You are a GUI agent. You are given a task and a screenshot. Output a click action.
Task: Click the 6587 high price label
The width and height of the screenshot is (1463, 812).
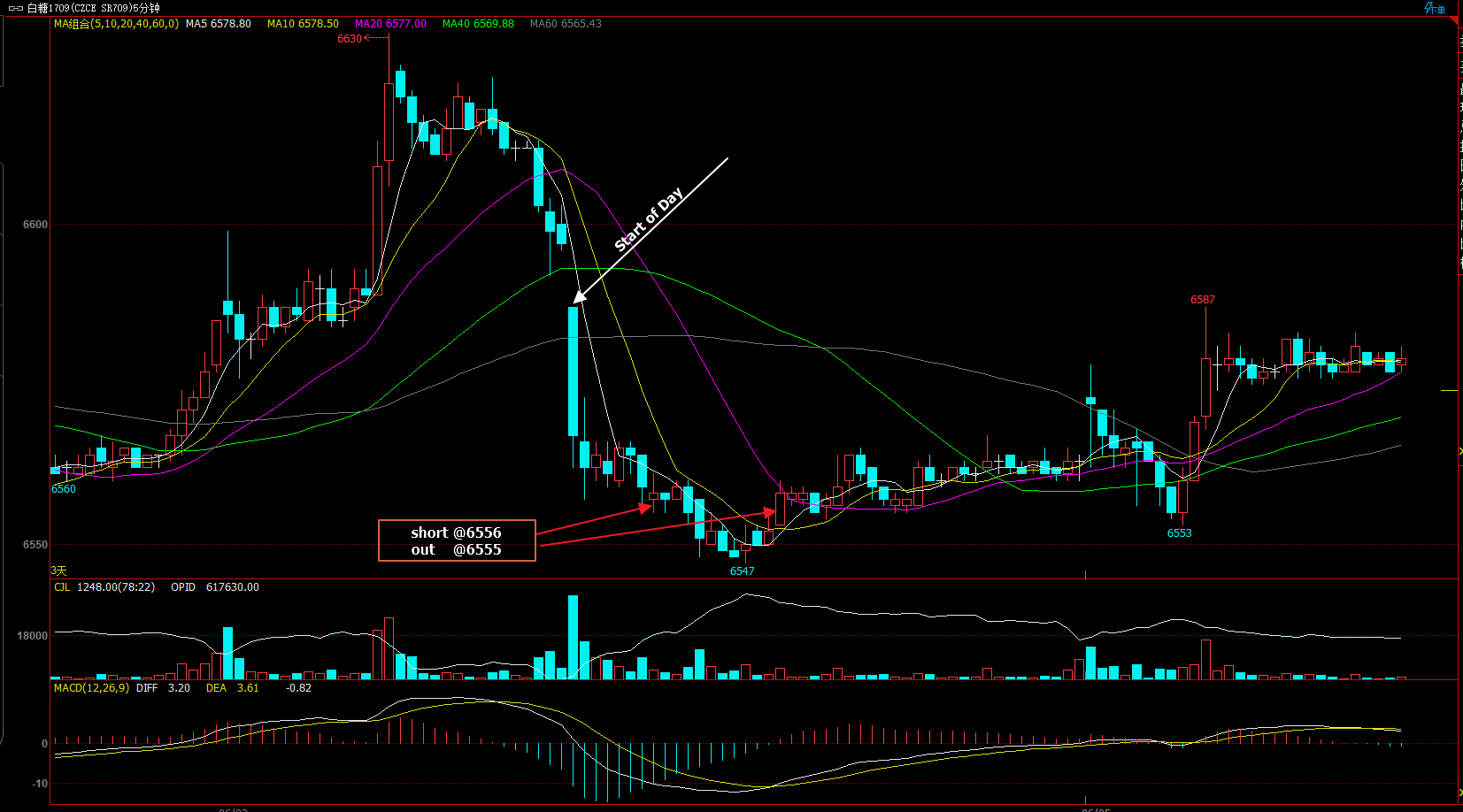point(1203,300)
